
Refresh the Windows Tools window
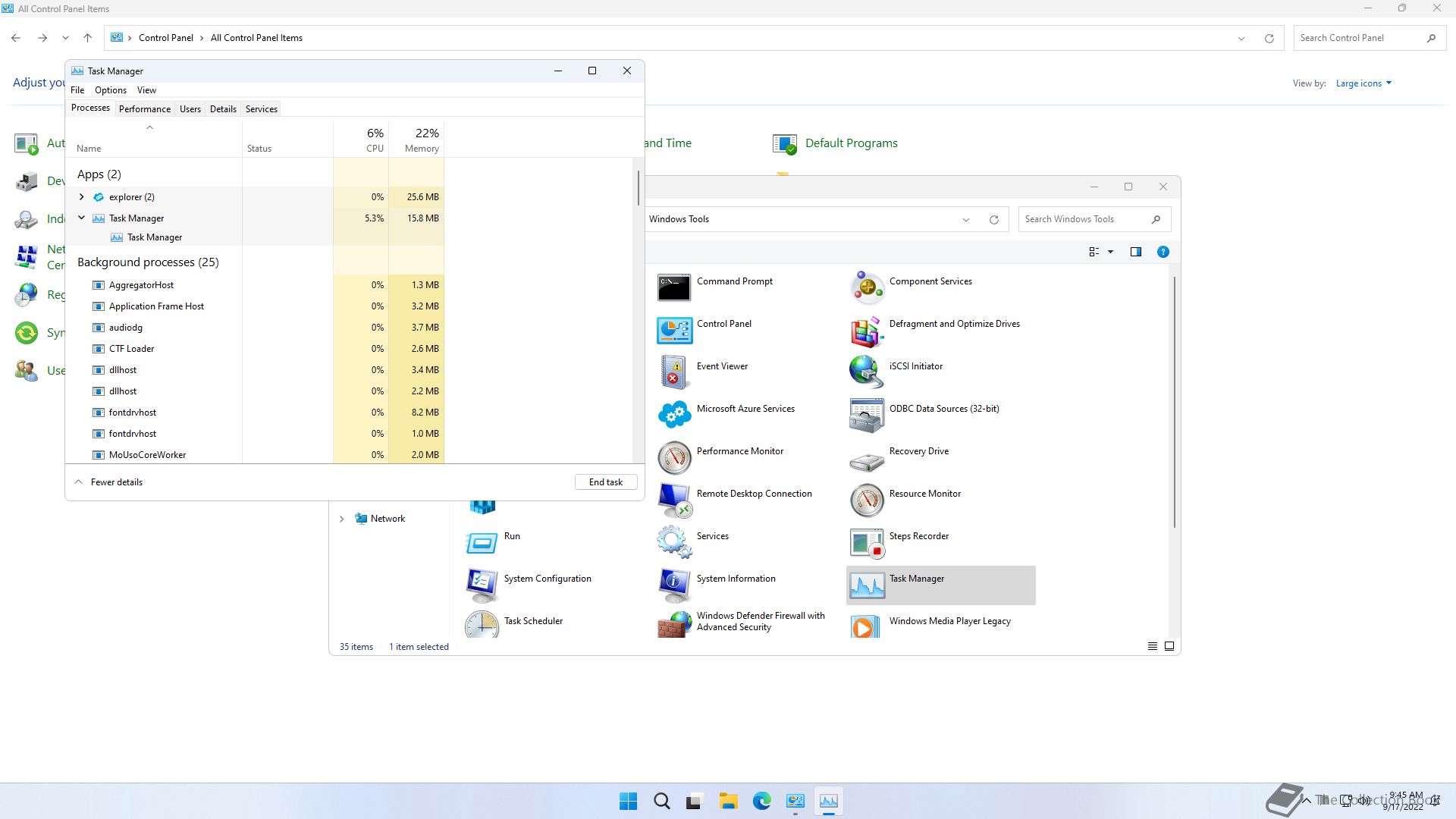(x=993, y=219)
